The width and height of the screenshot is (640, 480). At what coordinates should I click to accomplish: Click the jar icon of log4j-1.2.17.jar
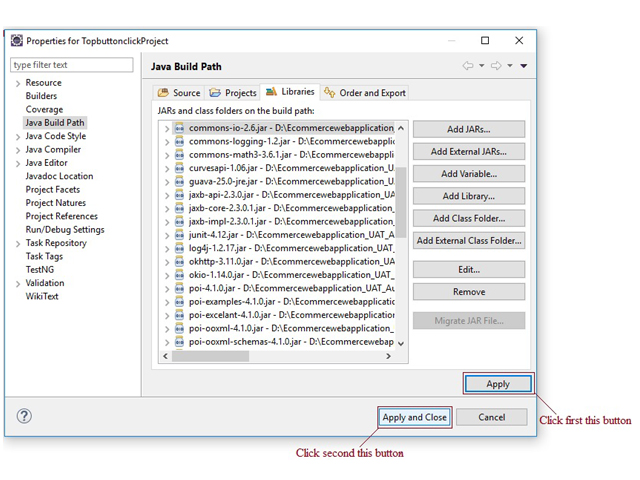180,248
